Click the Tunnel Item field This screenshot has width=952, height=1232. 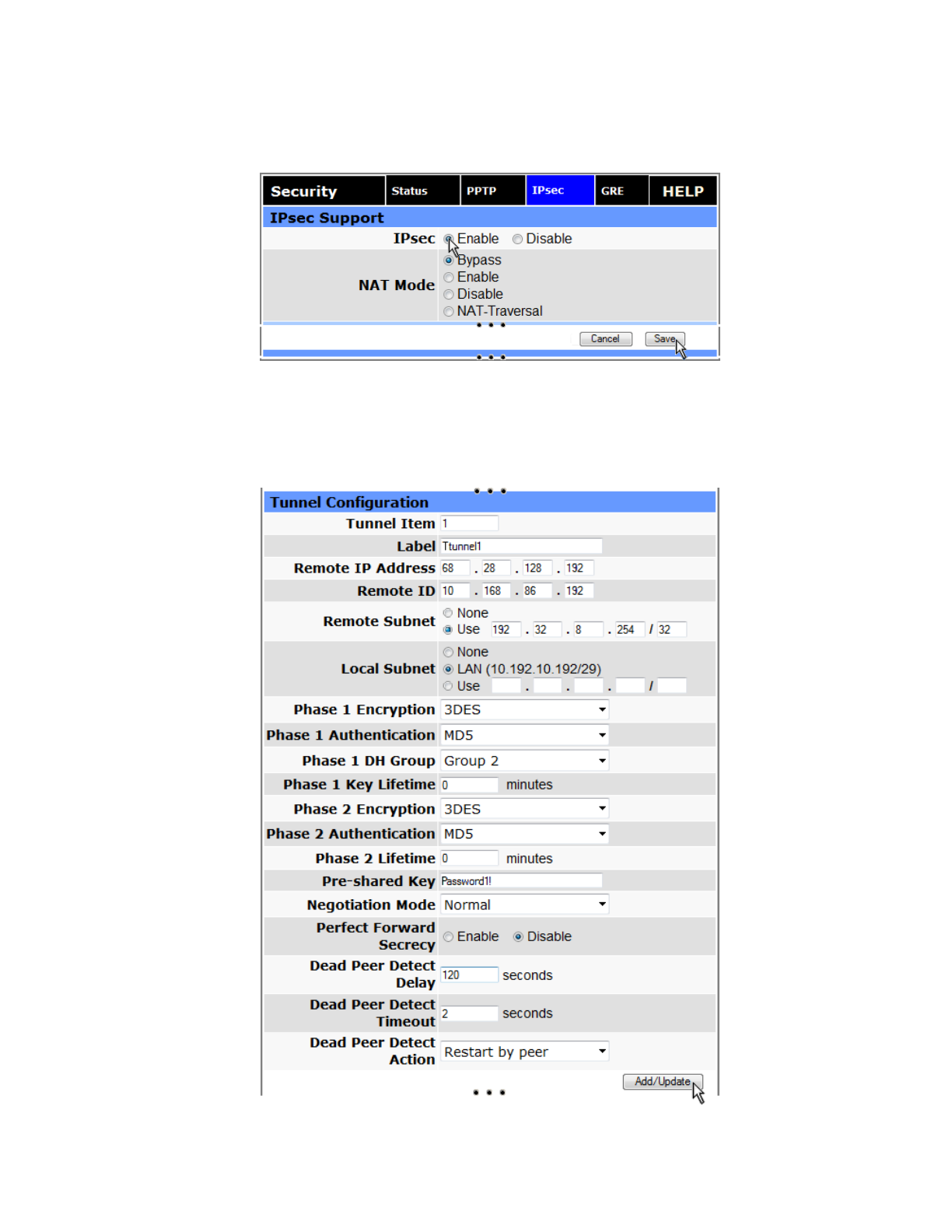[x=469, y=523]
